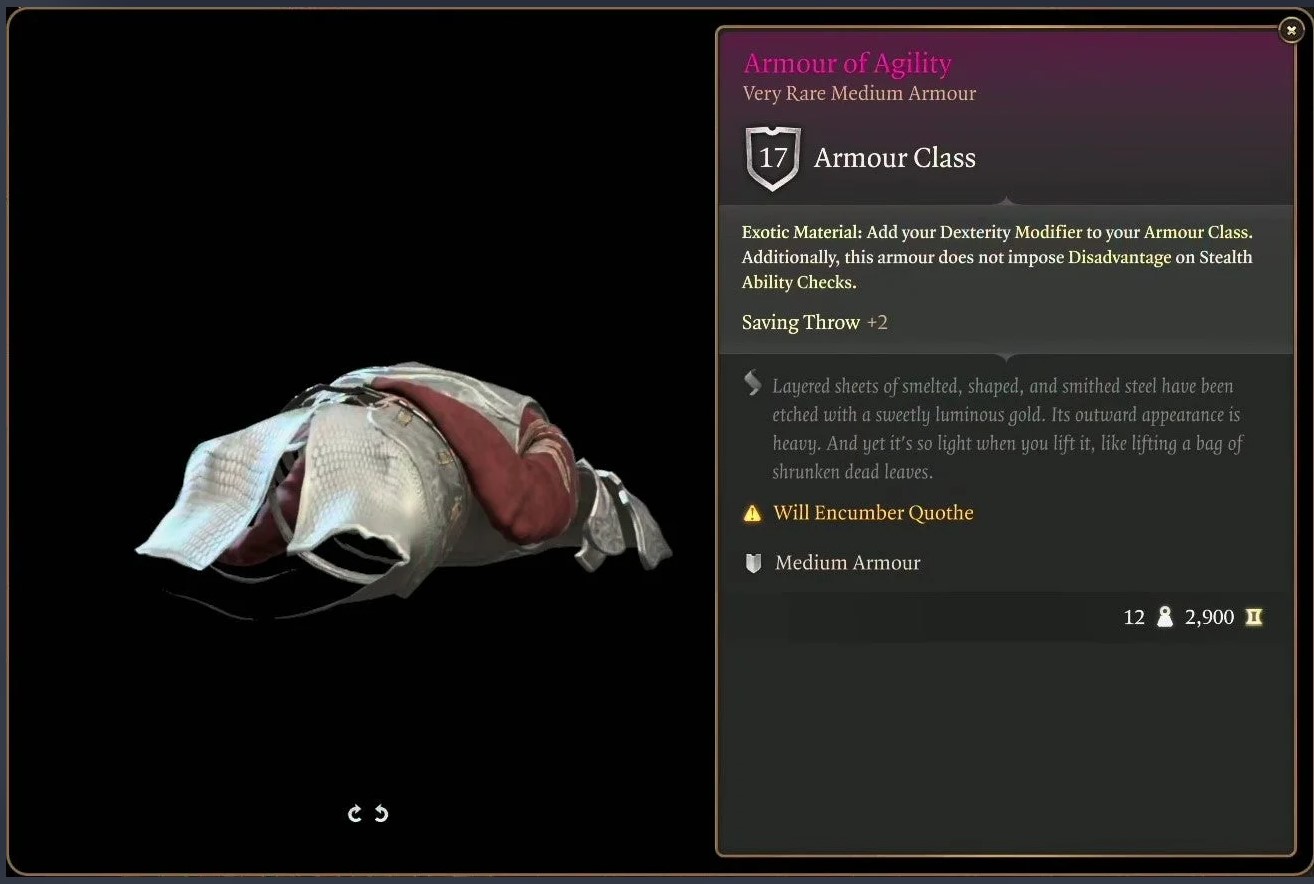This screenshot has width=1314, height=884.
Task: Click the Will Encumber Quothe warning
Action: point(873,513)
